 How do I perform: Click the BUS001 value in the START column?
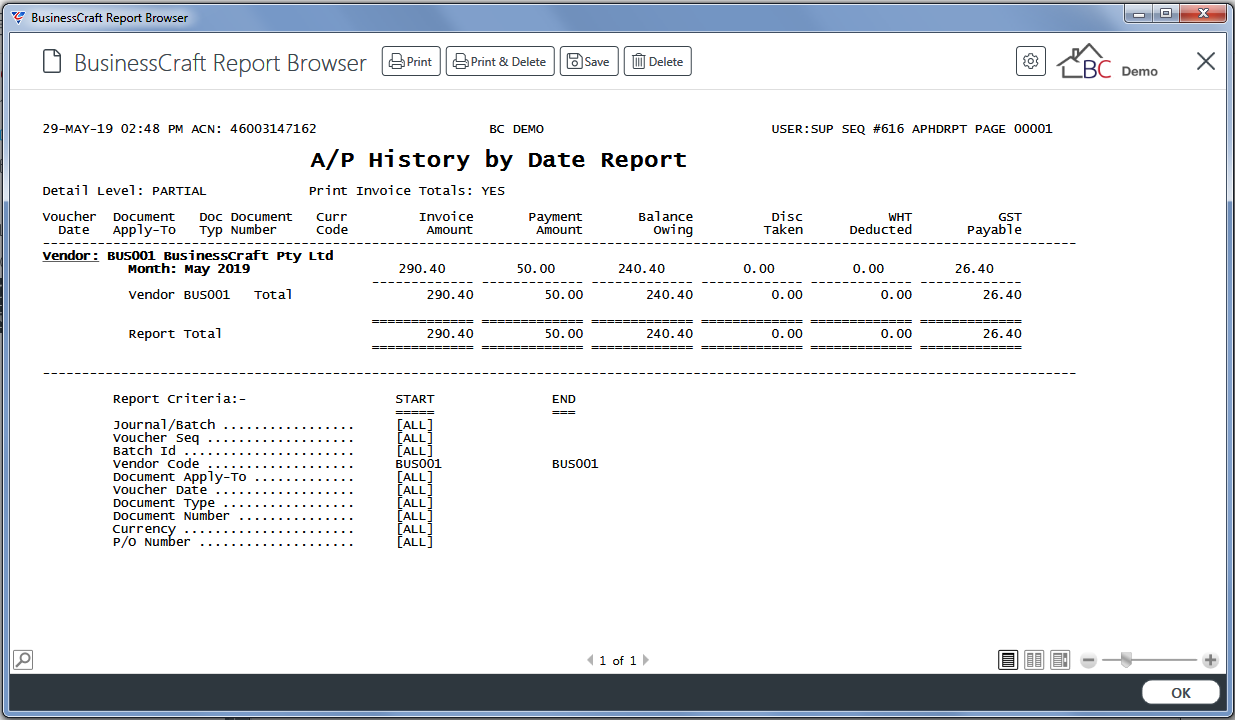click(x=418, y=464)
